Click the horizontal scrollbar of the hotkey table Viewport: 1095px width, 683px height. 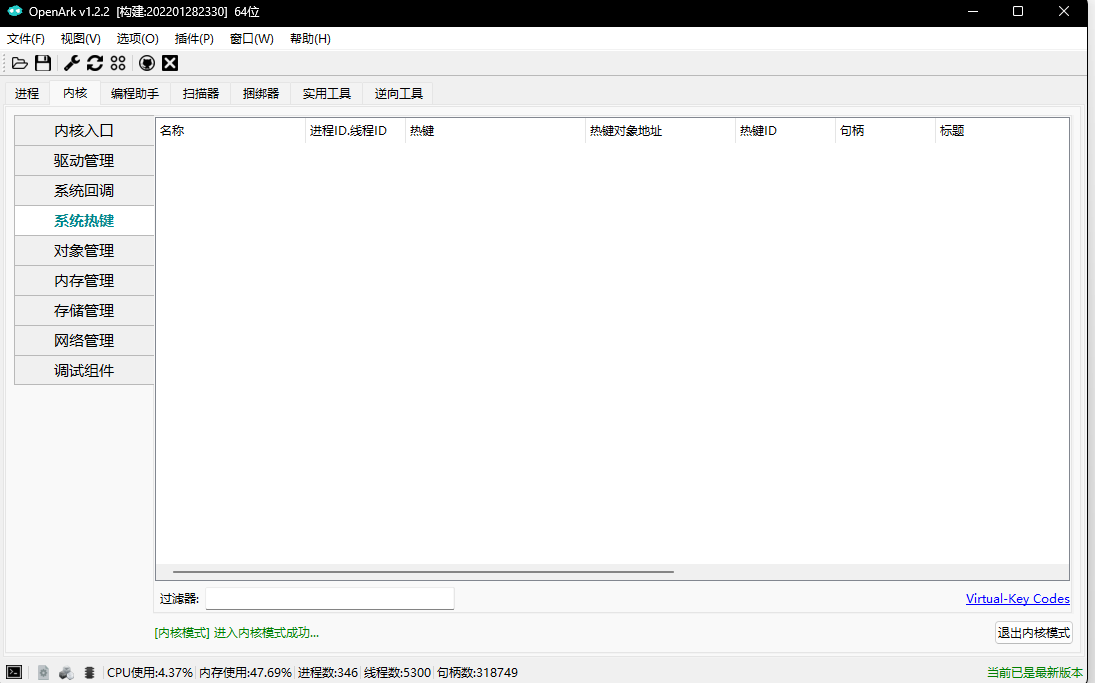click(423, 571)
